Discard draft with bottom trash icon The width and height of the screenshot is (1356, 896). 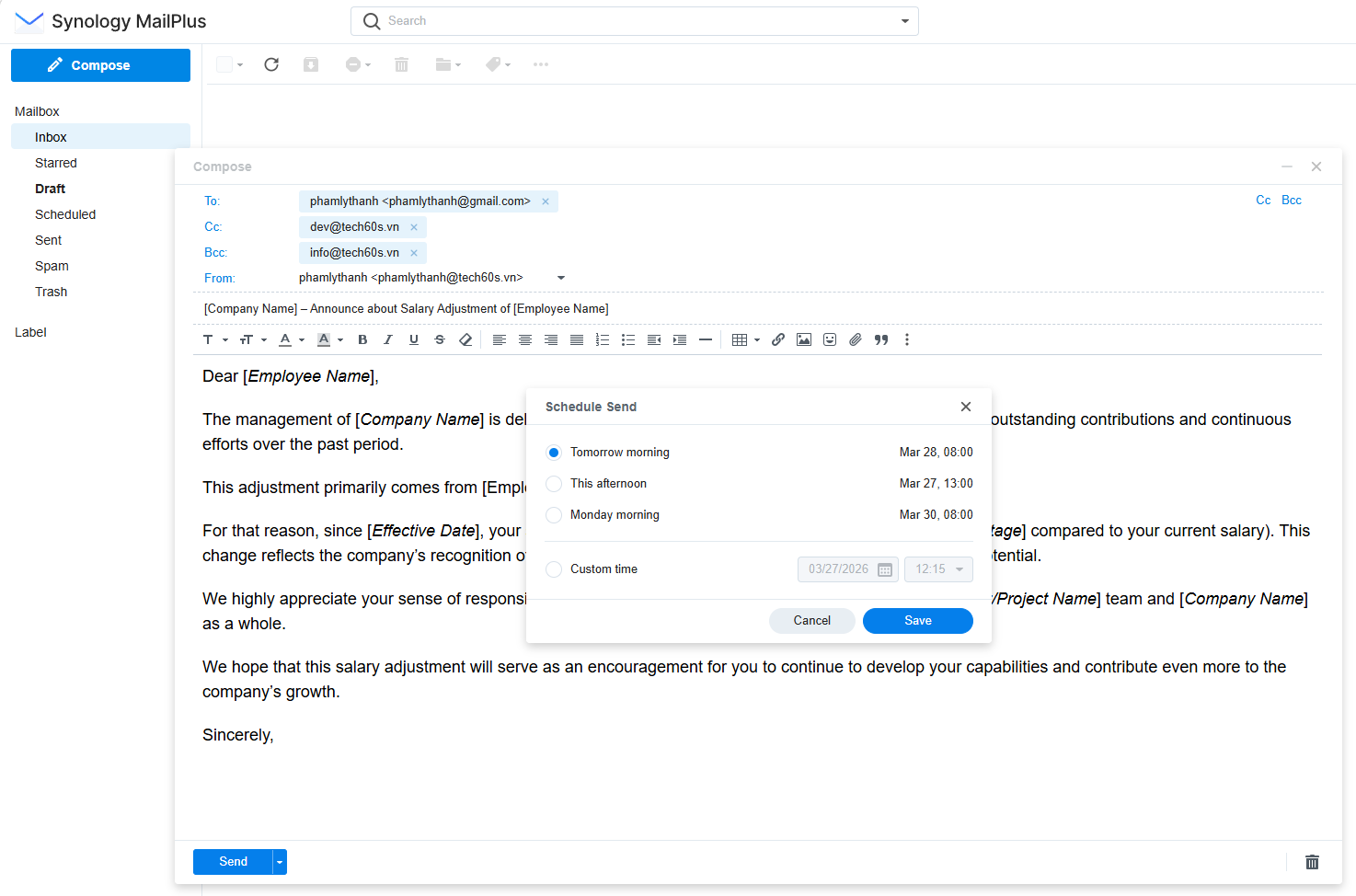[1312, 862]
